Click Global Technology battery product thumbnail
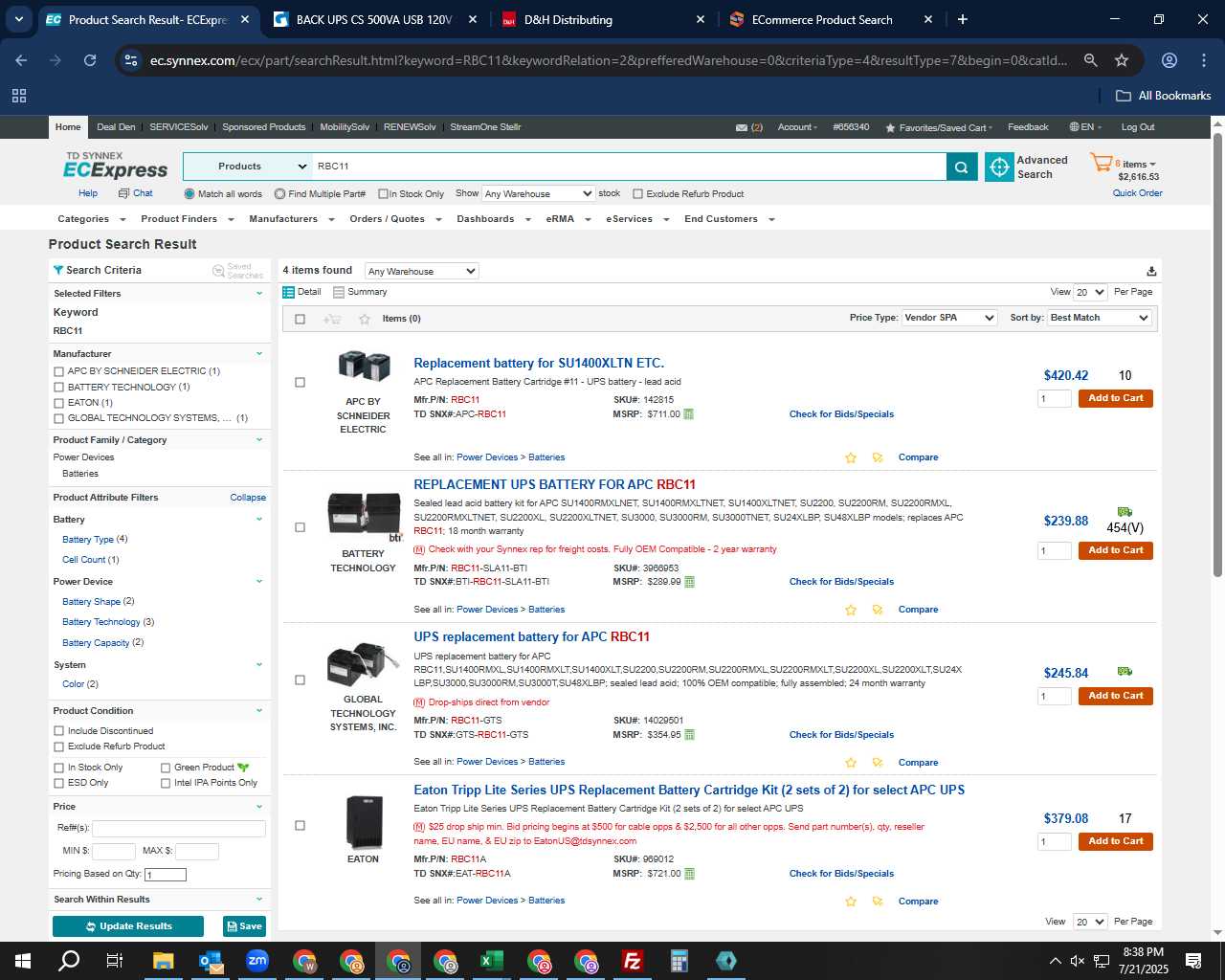 coord(363,662)
